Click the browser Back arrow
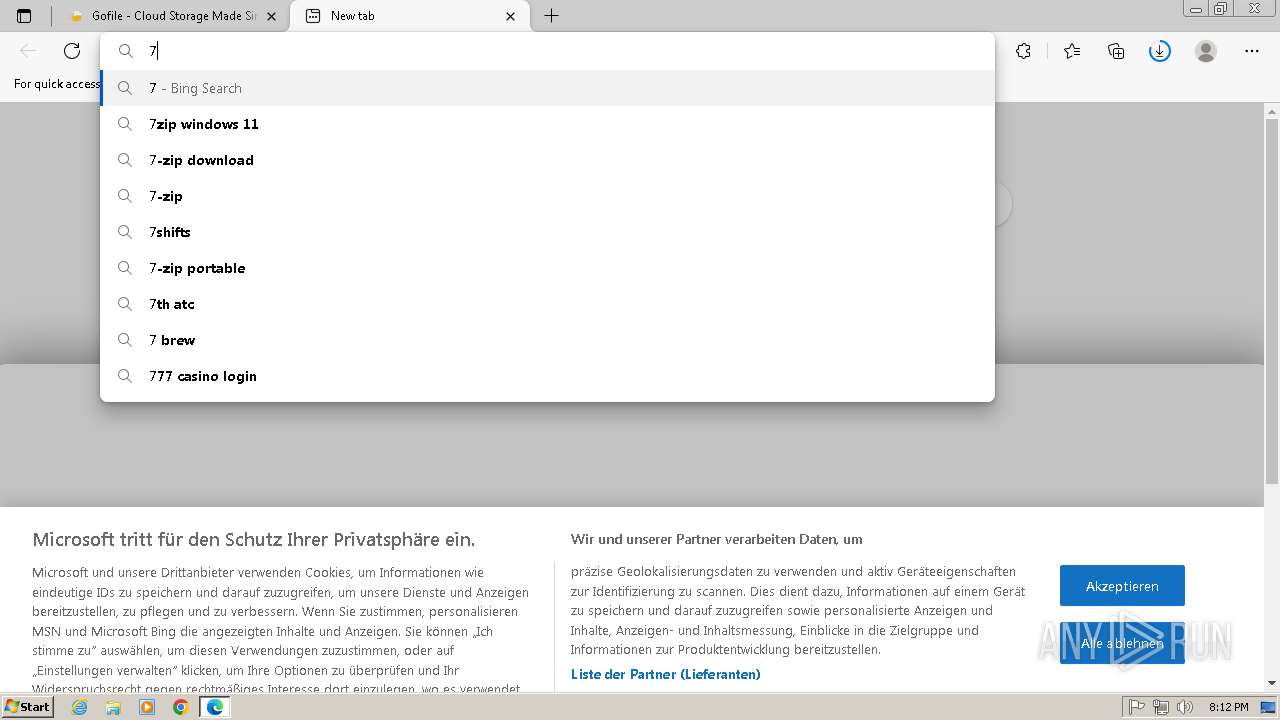Image resolution: width=1280 pixels, height=720 pixels. tap(28, 51)
